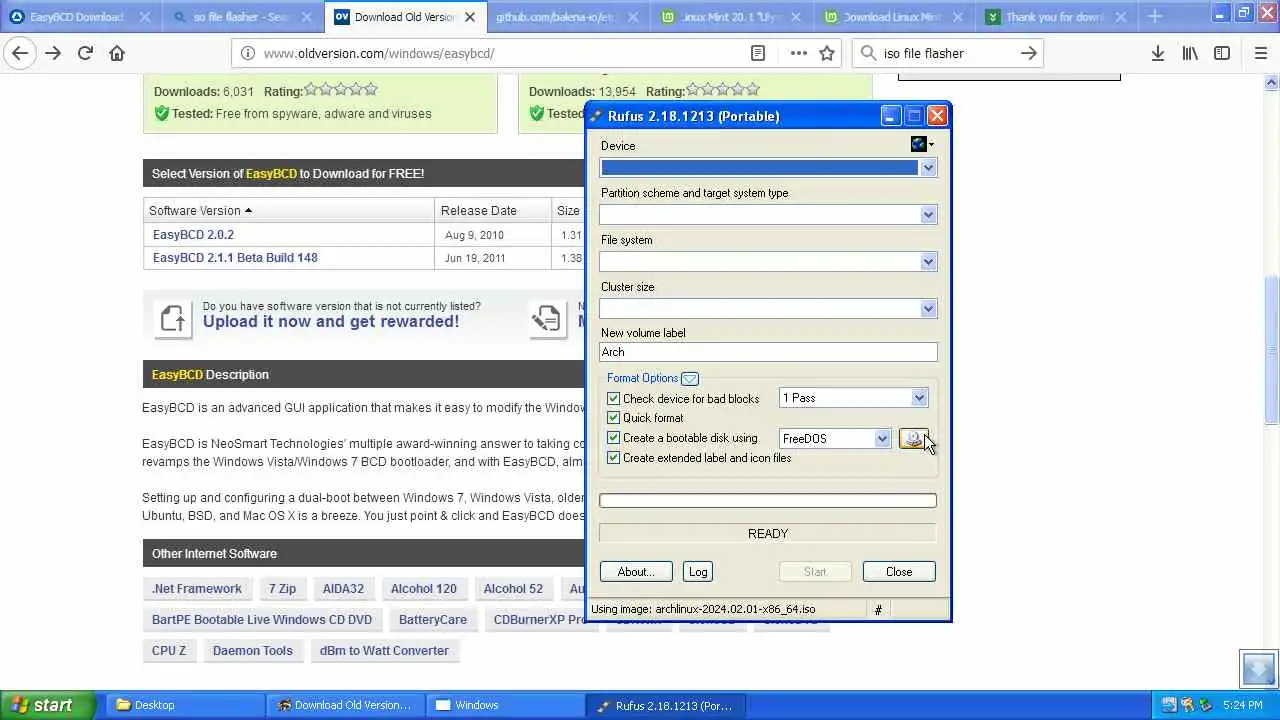1280x720 pixels.
Task: Open Rufus language globe icon menu
Action: 922,145
